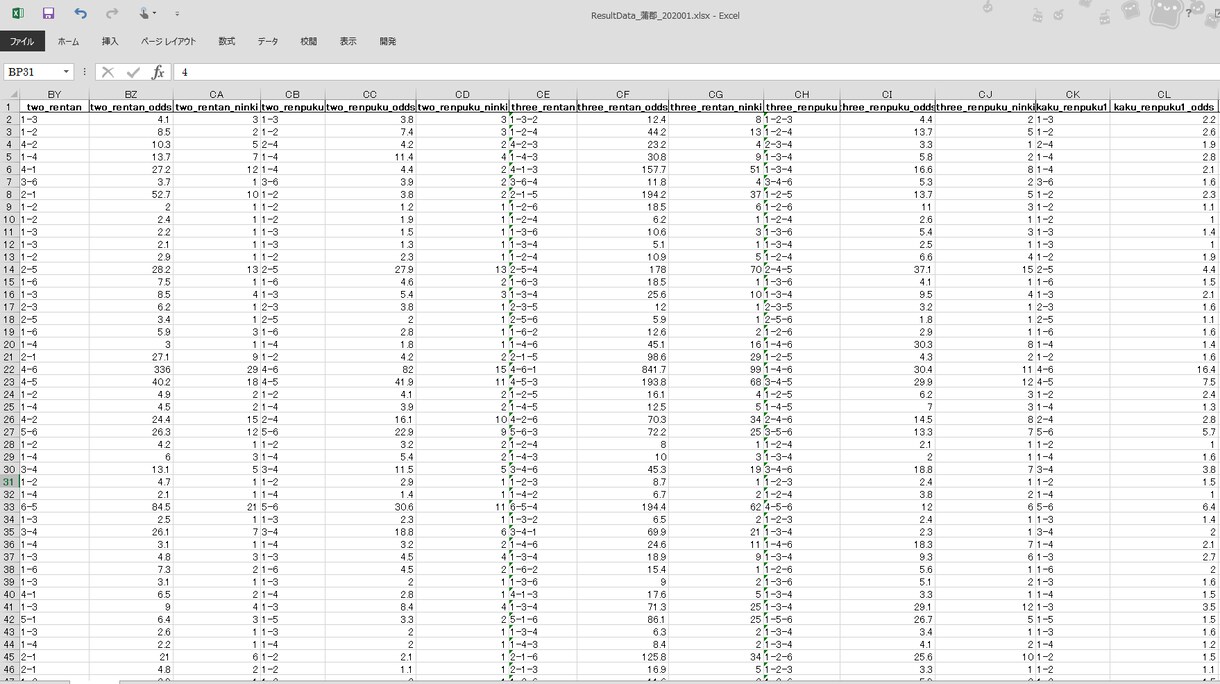Image resolution: width=1220 pixels, height=684 pixels.
Task: Click inside the formula bar showing 4
Action: (x=695, y=72)
